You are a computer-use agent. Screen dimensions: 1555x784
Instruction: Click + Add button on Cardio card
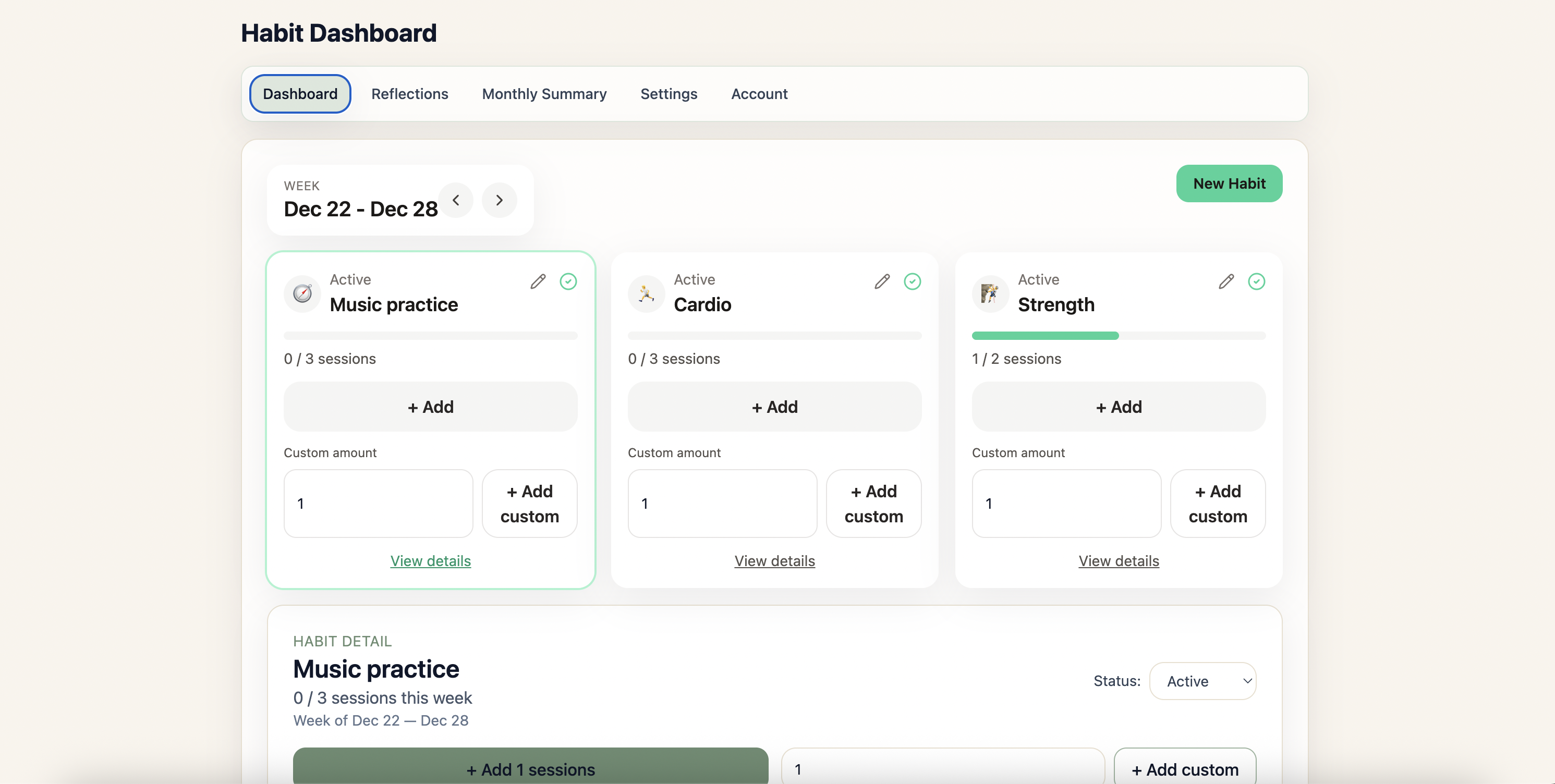click(x=774, y=407)
